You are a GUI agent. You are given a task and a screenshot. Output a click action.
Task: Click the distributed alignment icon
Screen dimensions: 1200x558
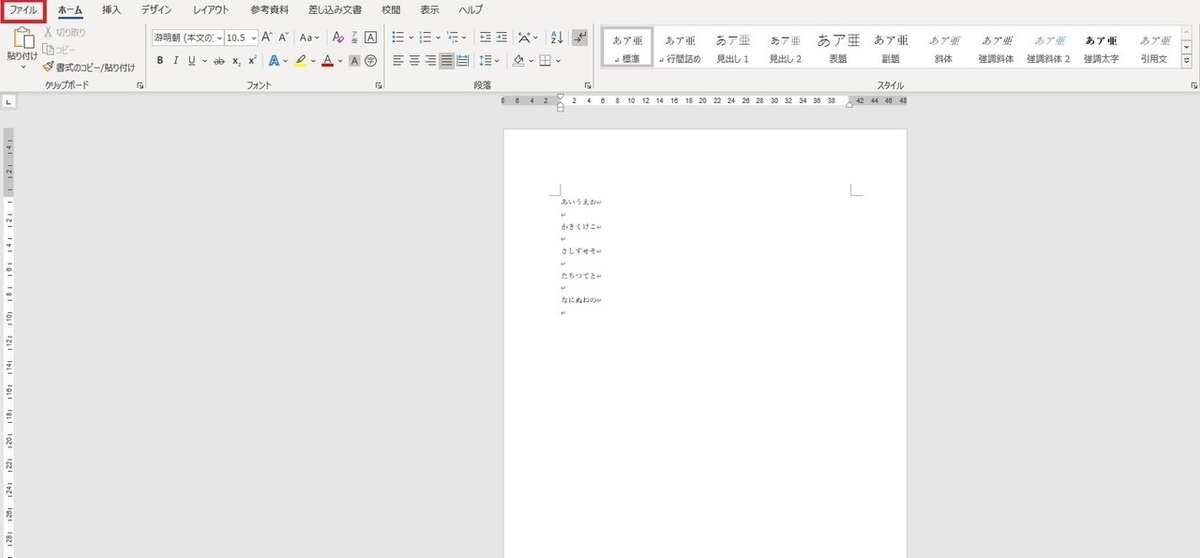463,60
